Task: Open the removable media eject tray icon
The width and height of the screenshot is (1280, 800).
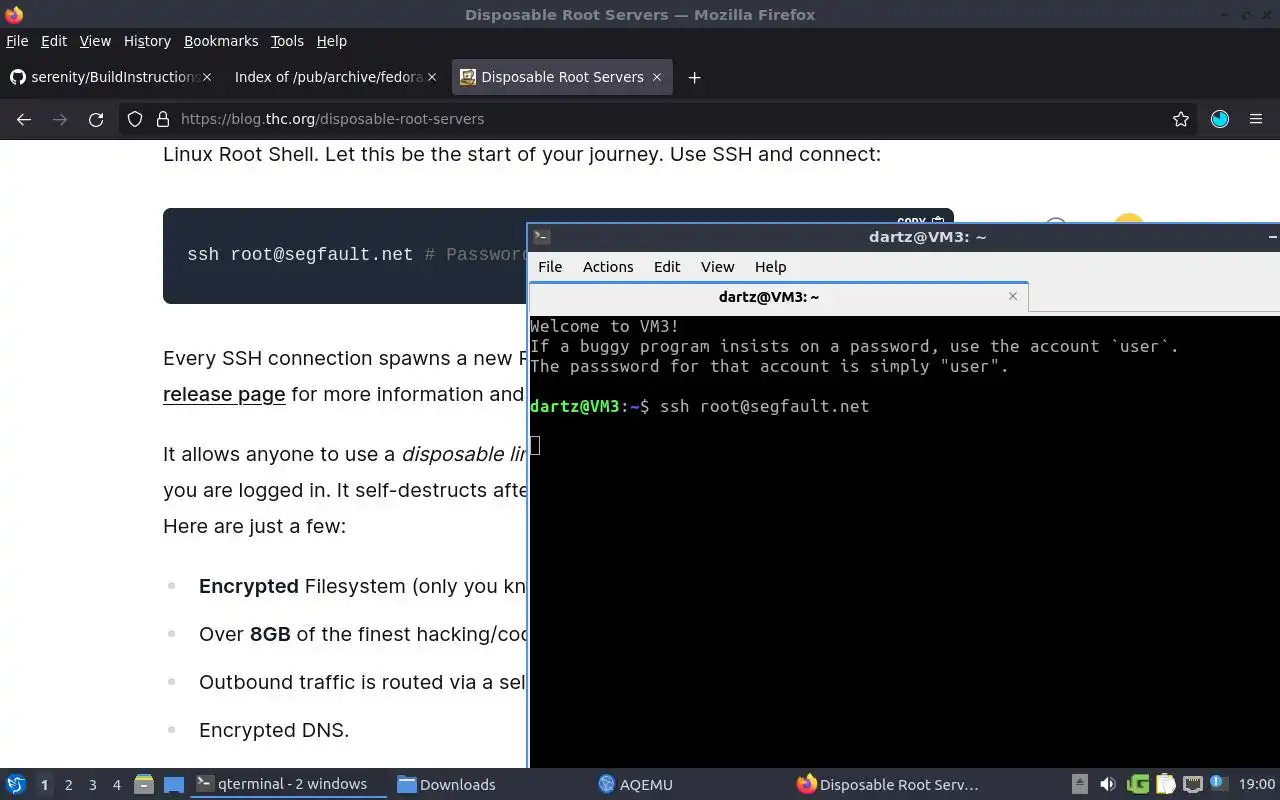Action: coord(1079,784)
